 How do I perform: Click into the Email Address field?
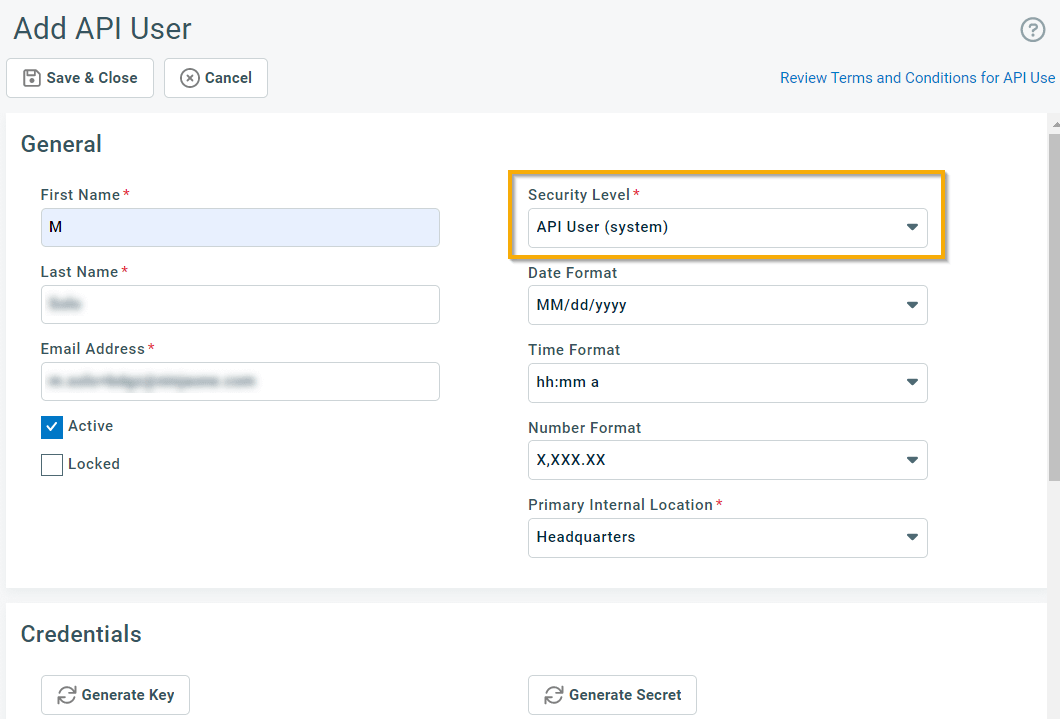point(240,381)
